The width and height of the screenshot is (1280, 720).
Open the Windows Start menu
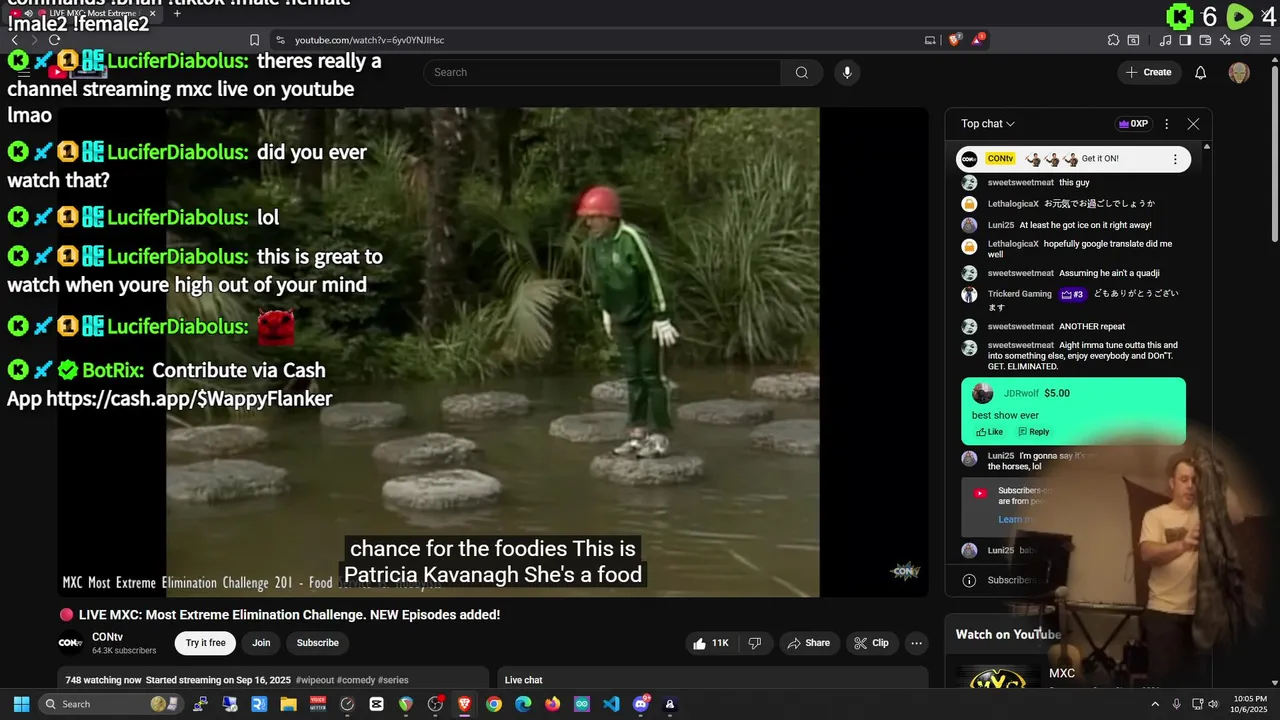click(x=21, y=704)
